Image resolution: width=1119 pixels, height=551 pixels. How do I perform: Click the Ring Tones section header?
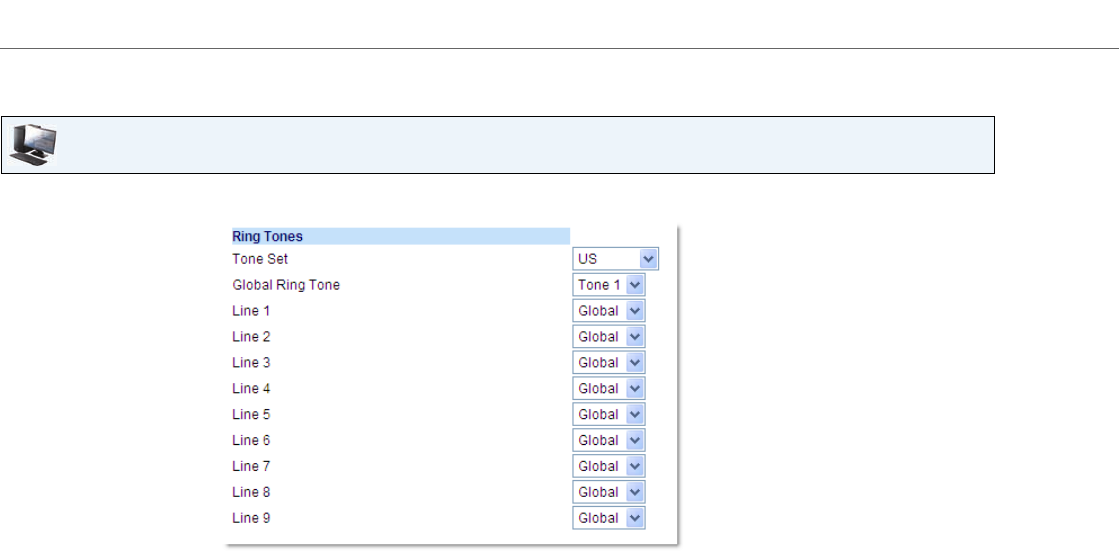click(x=400, y=236)
